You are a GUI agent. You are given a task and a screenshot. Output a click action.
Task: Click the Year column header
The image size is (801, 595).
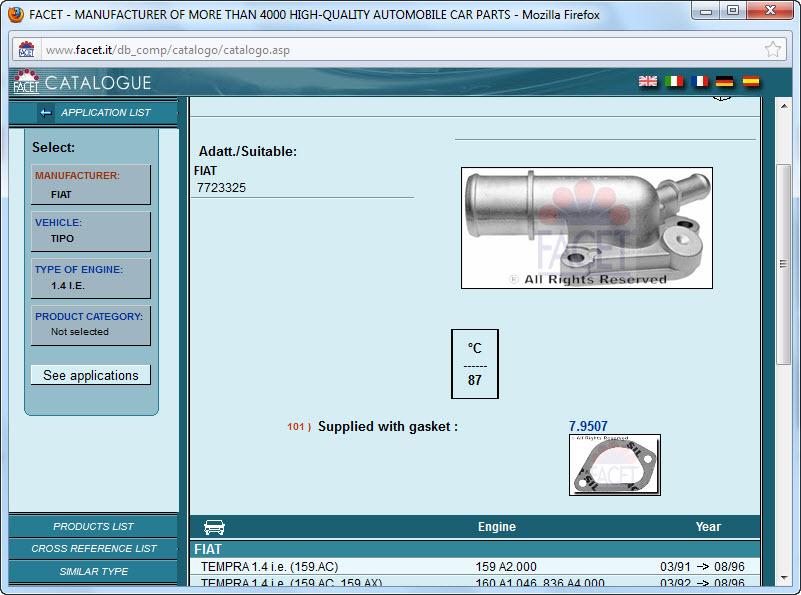coord(708,527)
